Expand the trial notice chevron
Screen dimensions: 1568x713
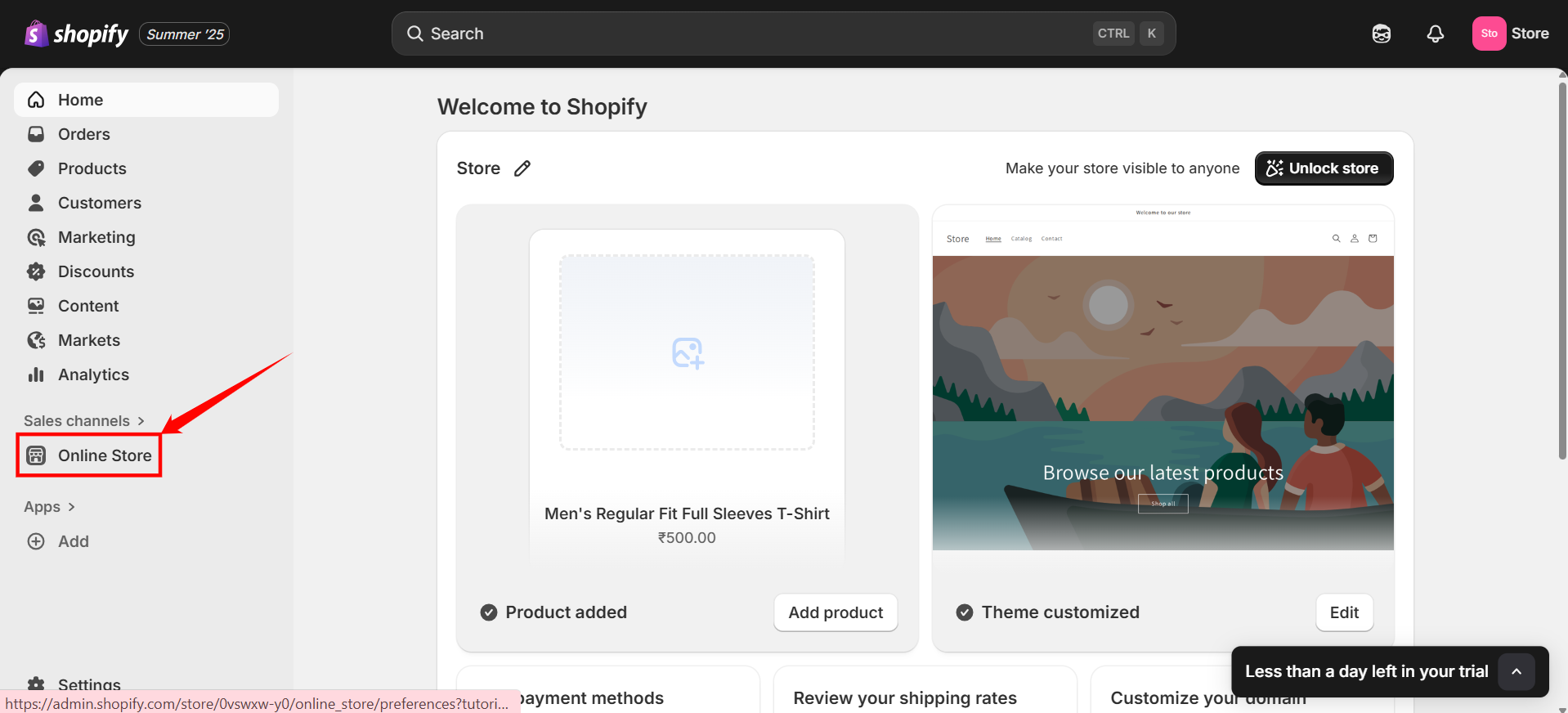tap(1516, 671)
